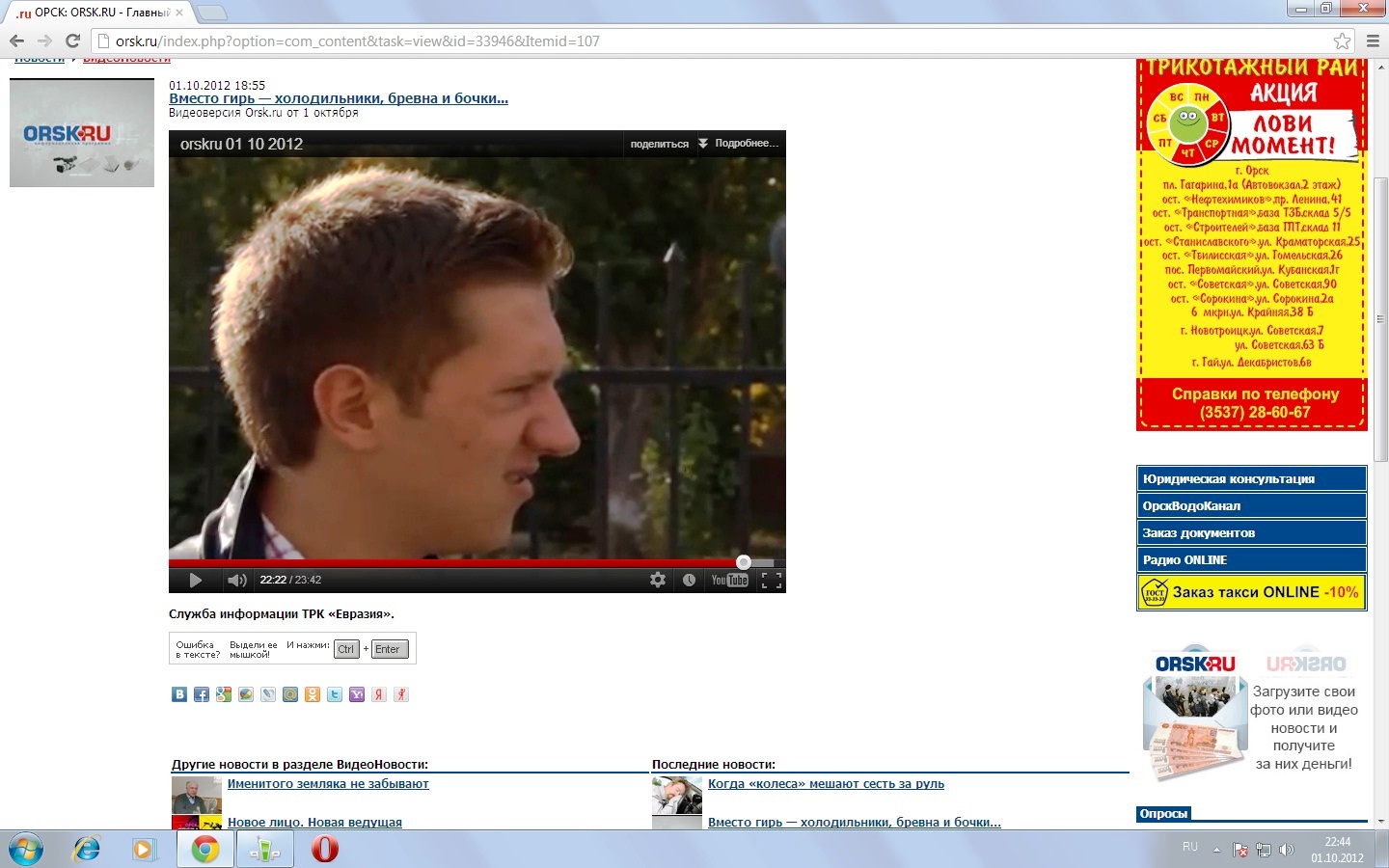This screenshot has width=1389, height=868.
Task: Expand Подробнее video details
Action: [x=738, y=144]
